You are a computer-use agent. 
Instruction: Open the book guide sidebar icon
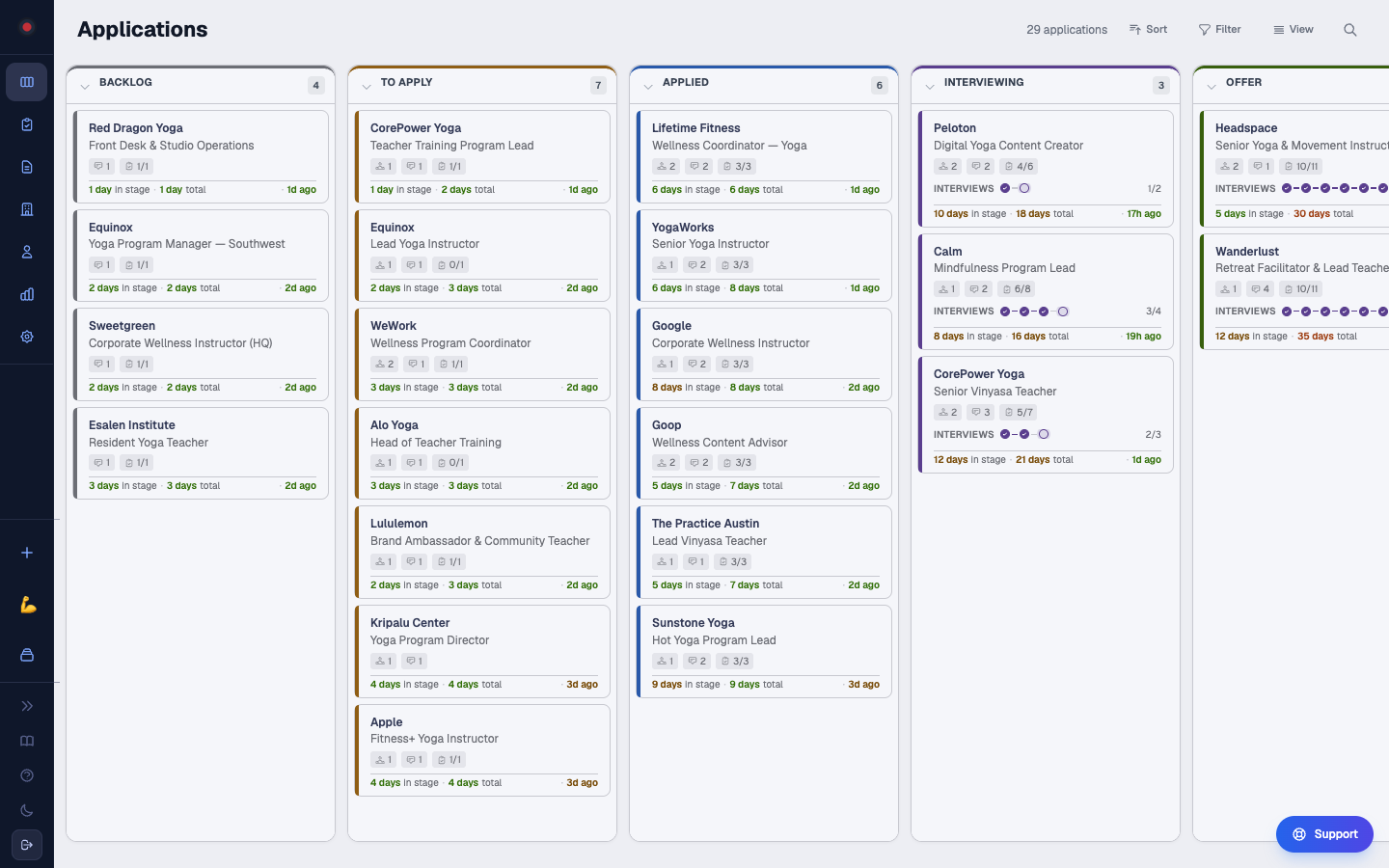pos(27,741)
